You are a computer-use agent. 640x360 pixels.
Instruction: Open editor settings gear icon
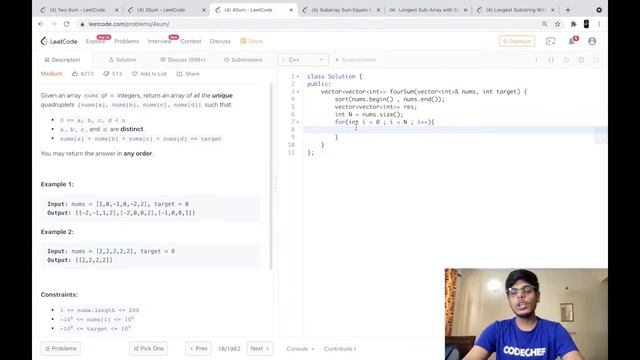pyautogui.click(x=581, y=60)
